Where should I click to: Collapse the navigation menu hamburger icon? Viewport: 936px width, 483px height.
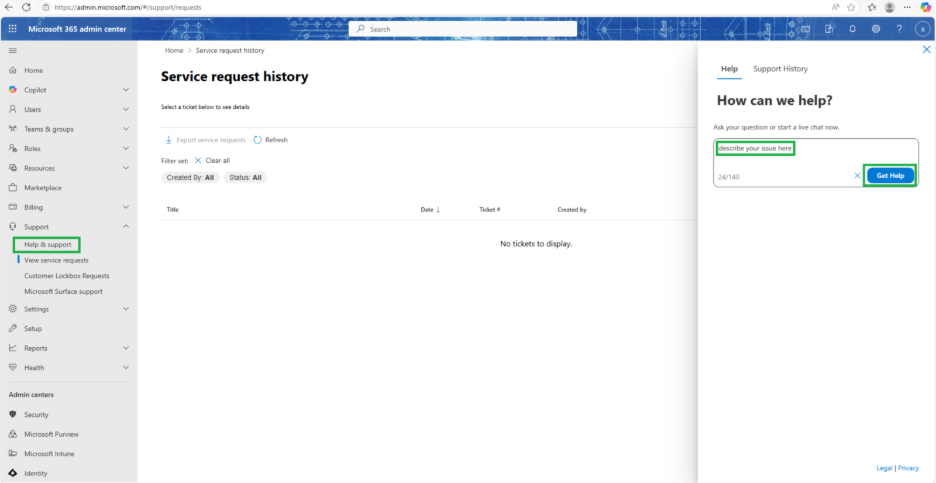13,51
